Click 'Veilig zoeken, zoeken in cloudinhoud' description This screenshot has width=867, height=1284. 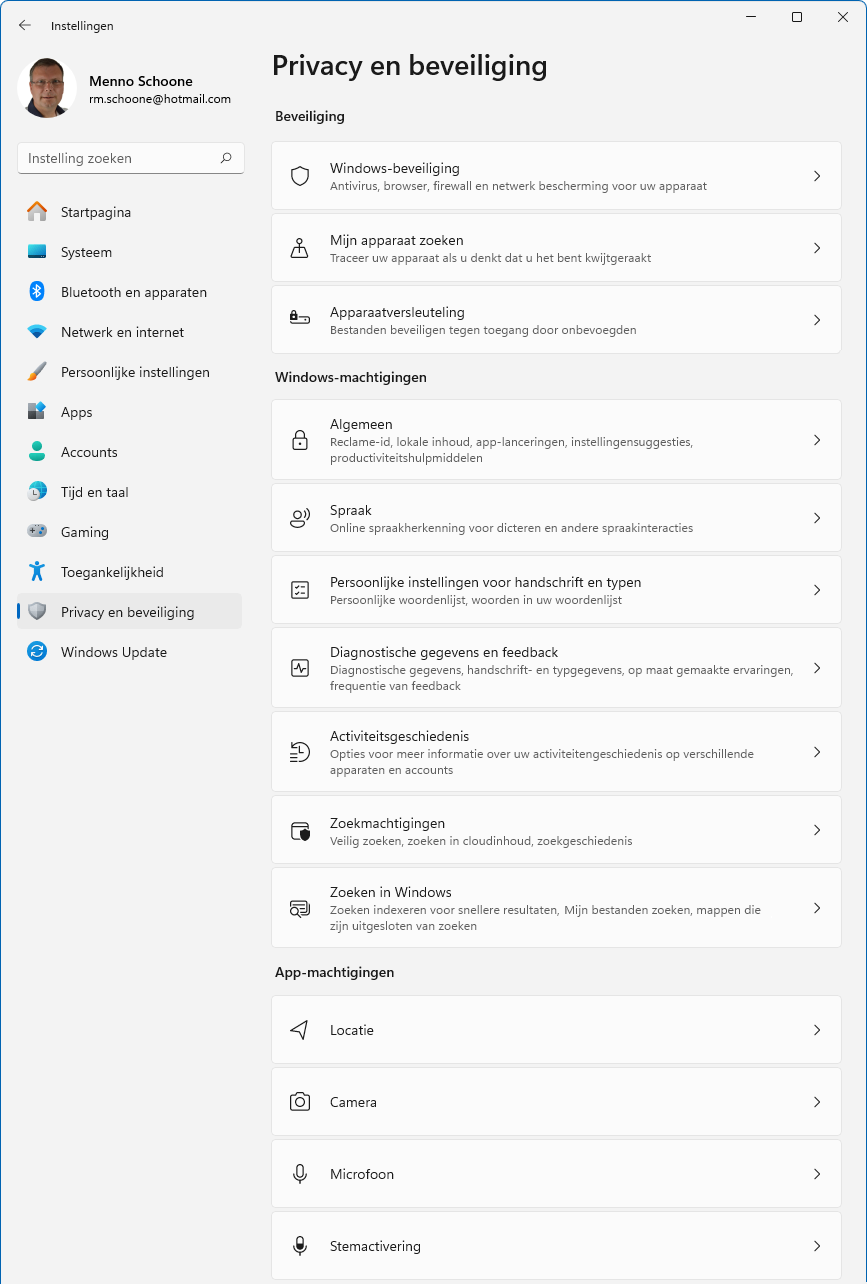(x=481, y=841)
